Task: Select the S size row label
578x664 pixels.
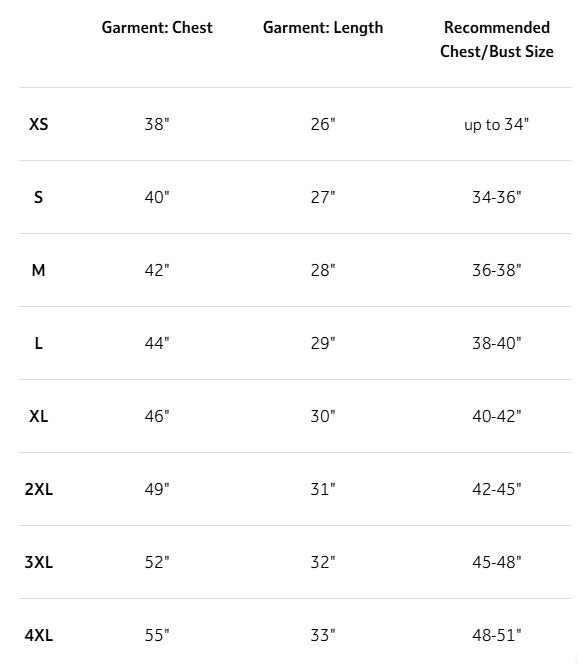Action: [x=39, y=197]
